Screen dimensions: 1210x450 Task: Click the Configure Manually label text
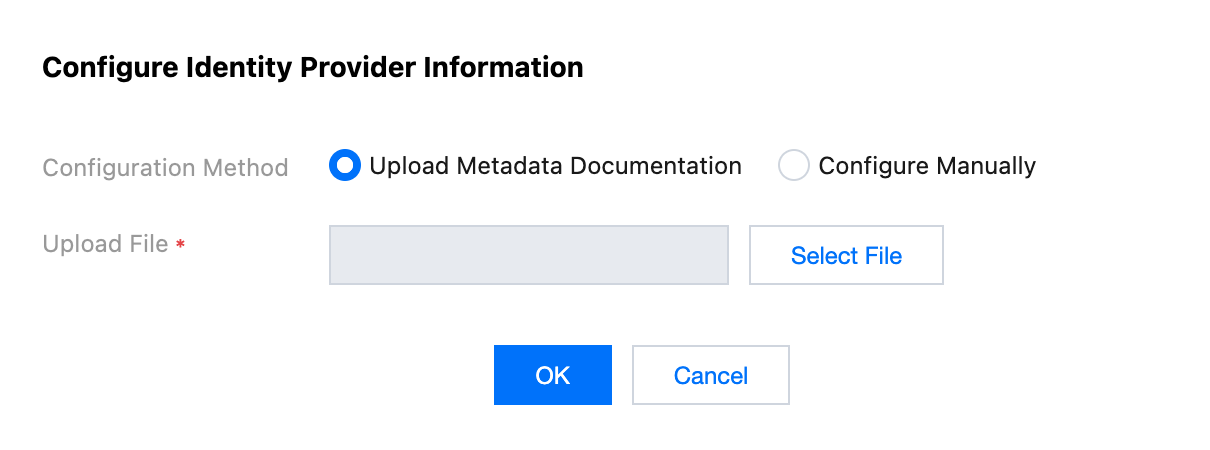(927, 166)
